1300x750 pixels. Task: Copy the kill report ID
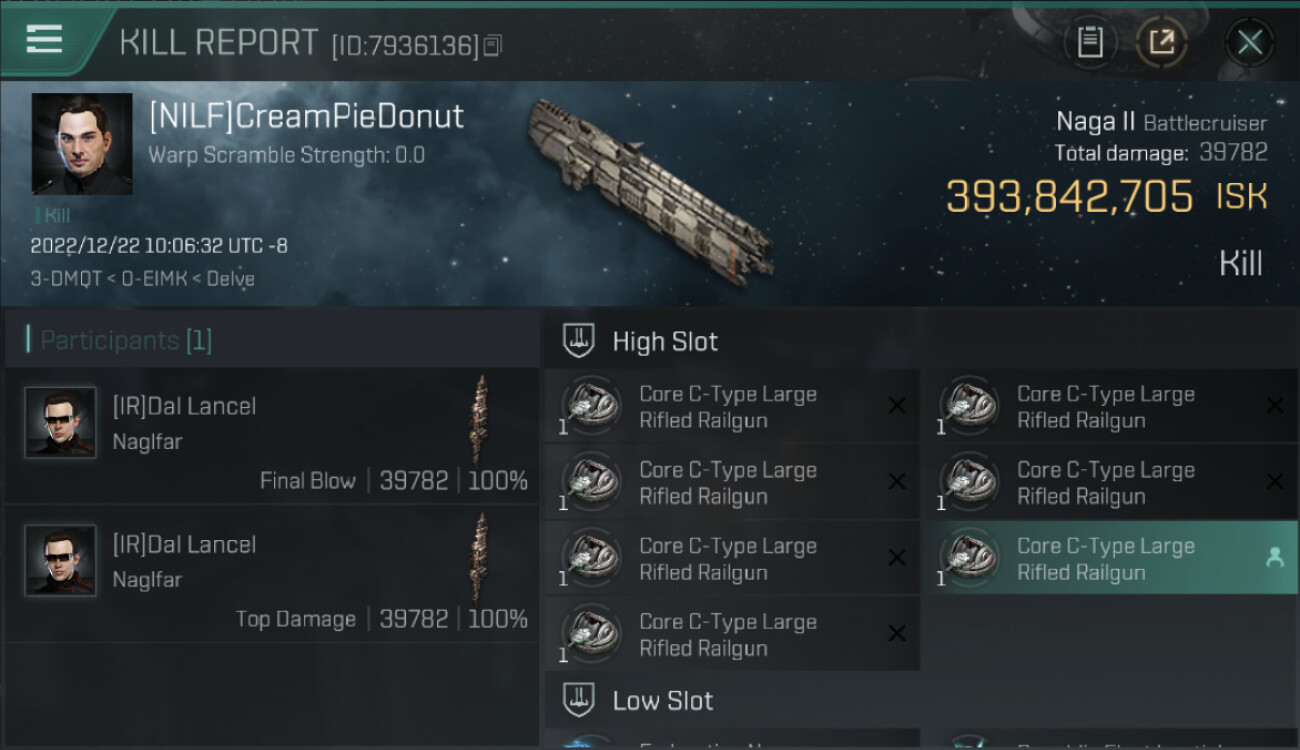[x=491, y=46]
